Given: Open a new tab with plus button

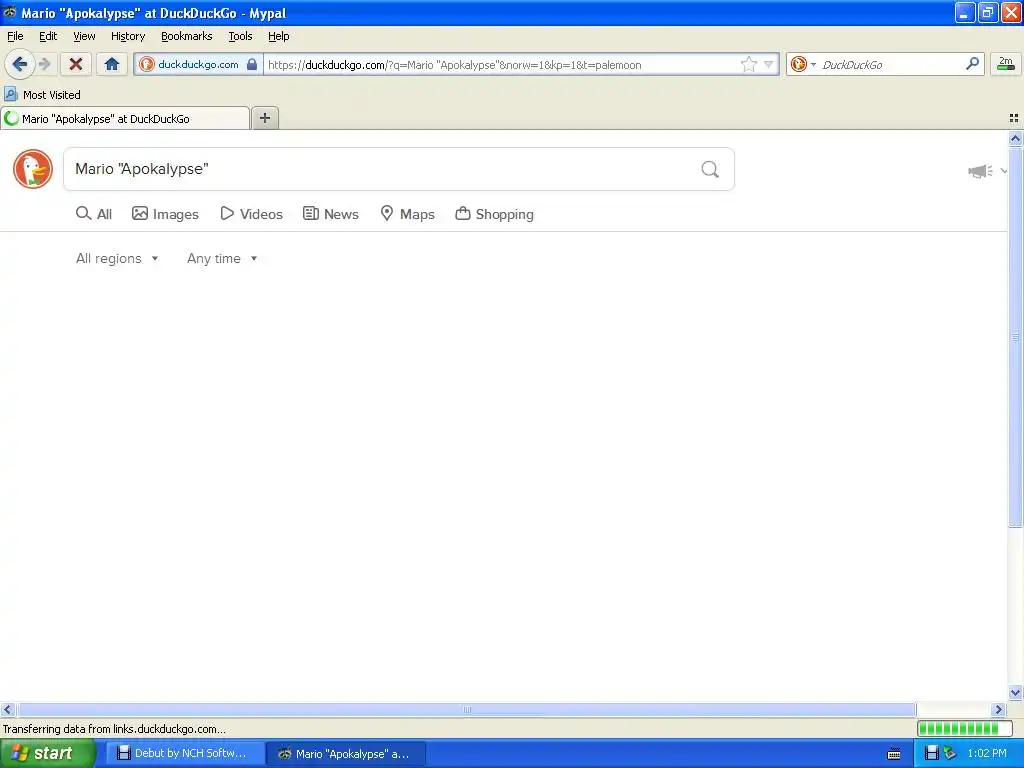Looking at the screenshot, I should point(264,118).
